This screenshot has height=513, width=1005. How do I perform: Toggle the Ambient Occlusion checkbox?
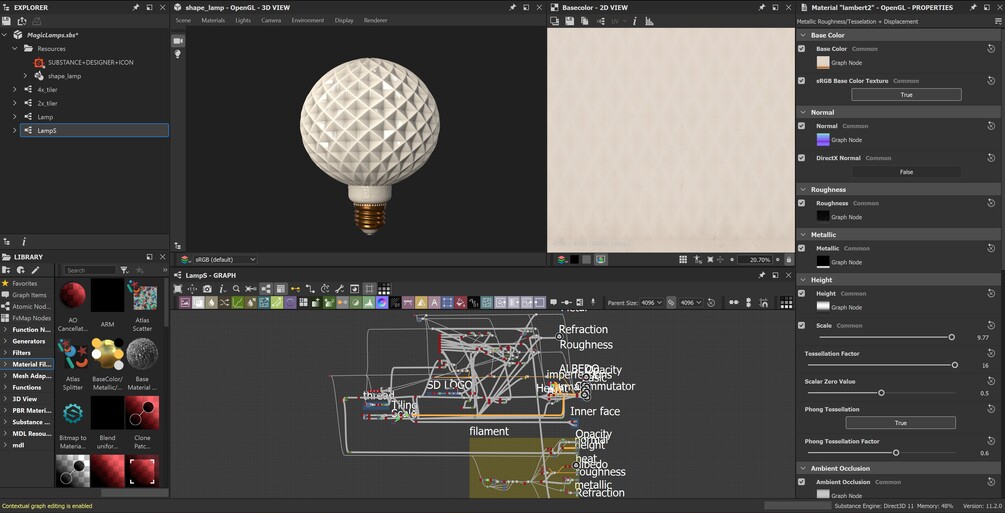coord(801,482)
